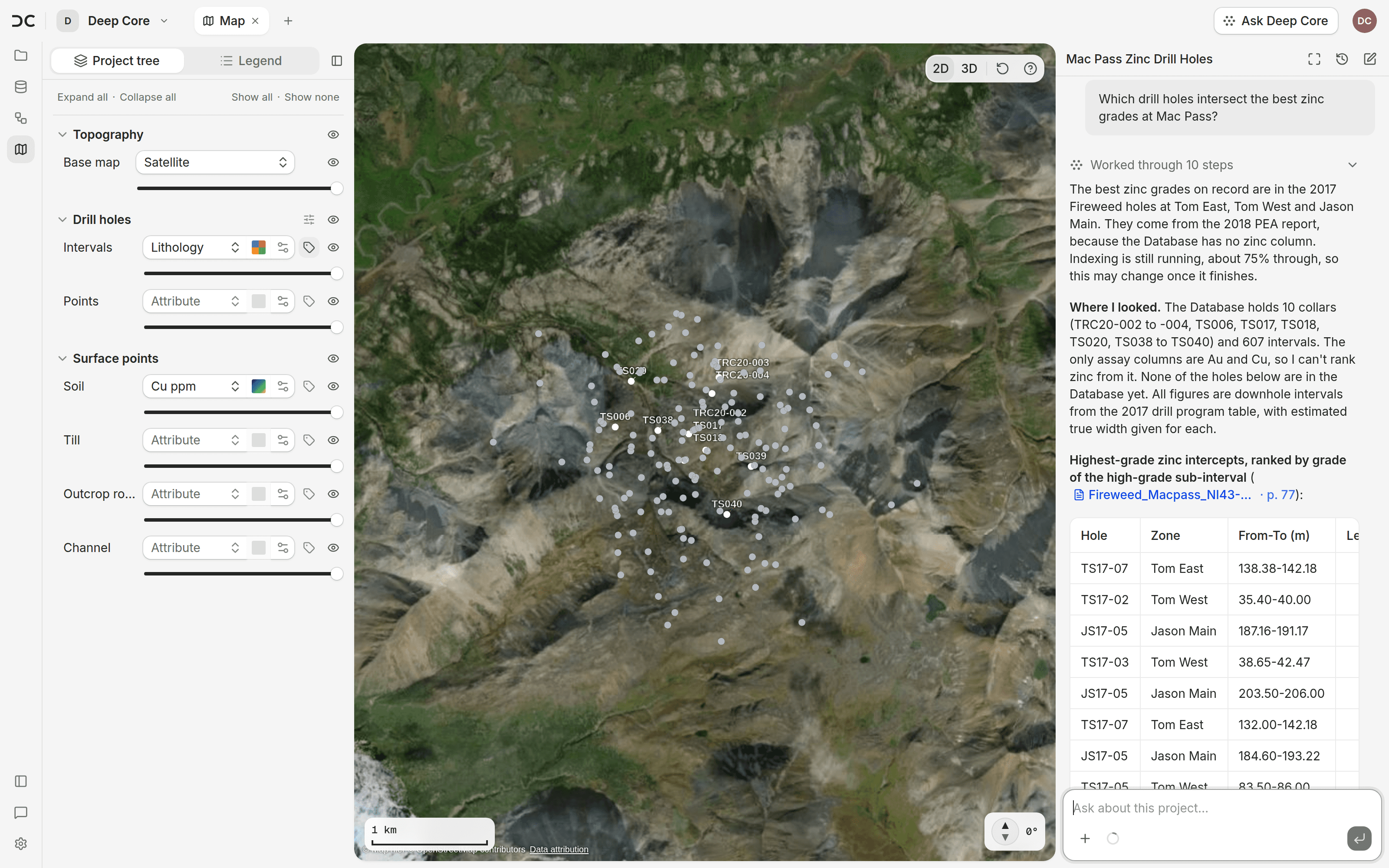Click Show none link
Screen dimensions: 1389x868
[312, 97]
